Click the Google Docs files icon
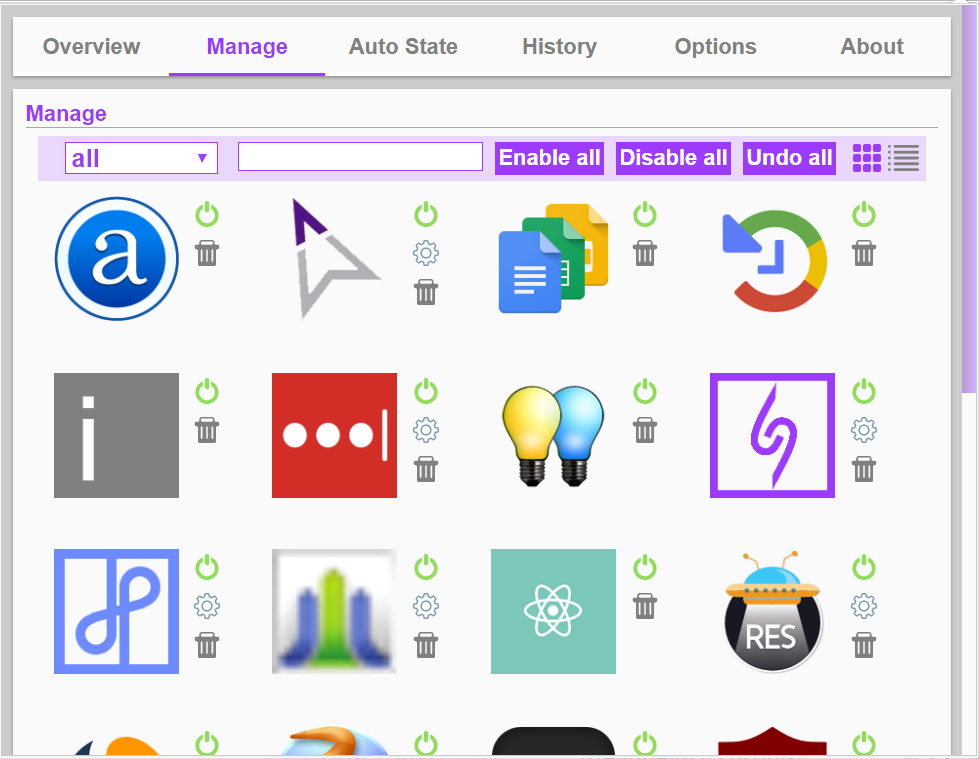This screenshot has height=759, width=979. (553, 259)
